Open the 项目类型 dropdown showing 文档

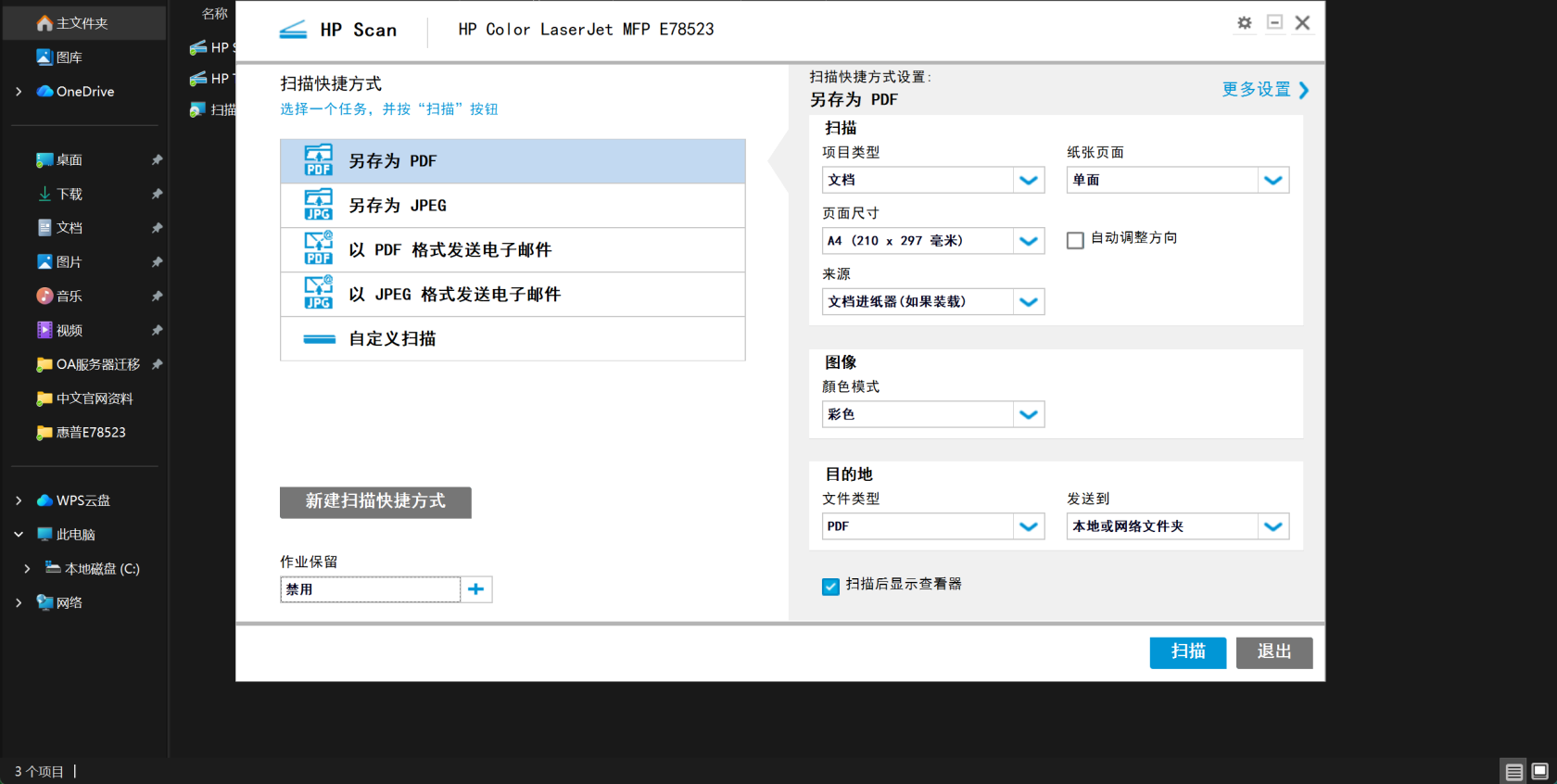click(x=933, y=180)
